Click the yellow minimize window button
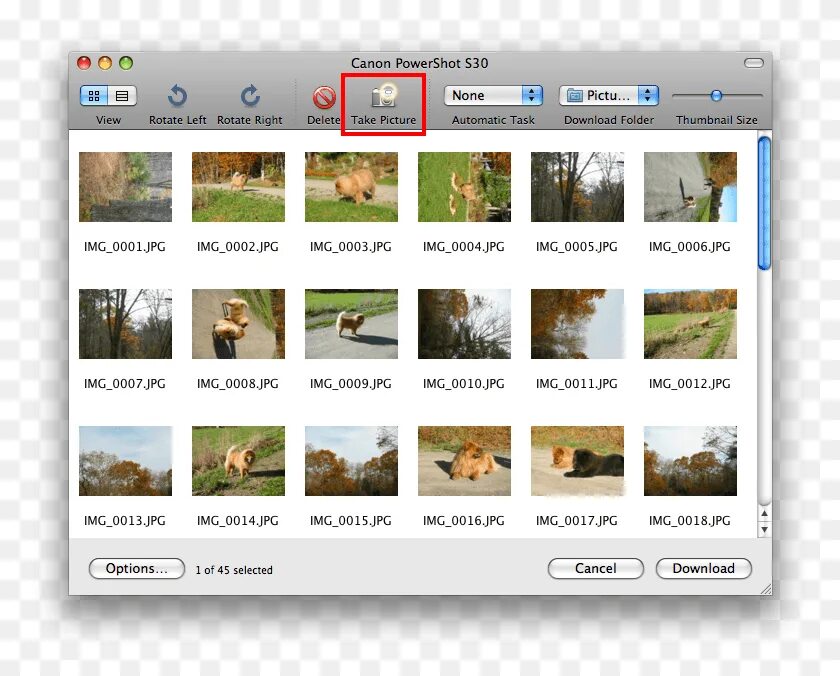Viewport: 840px width, 676px height. 105,63
